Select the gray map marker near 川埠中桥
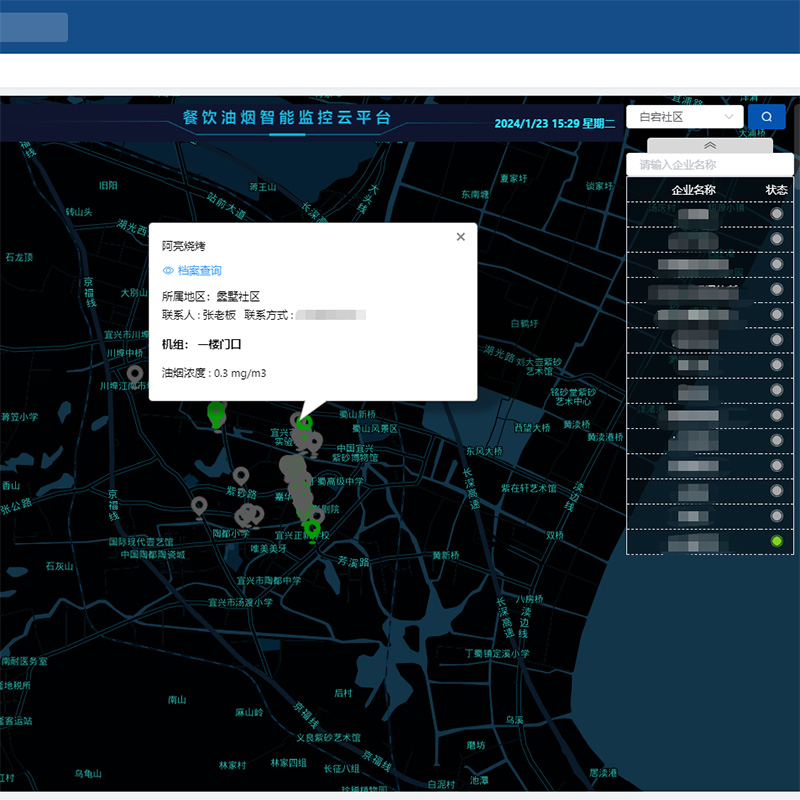Viewport: 800px width, 800px height. tap(135, 374)
